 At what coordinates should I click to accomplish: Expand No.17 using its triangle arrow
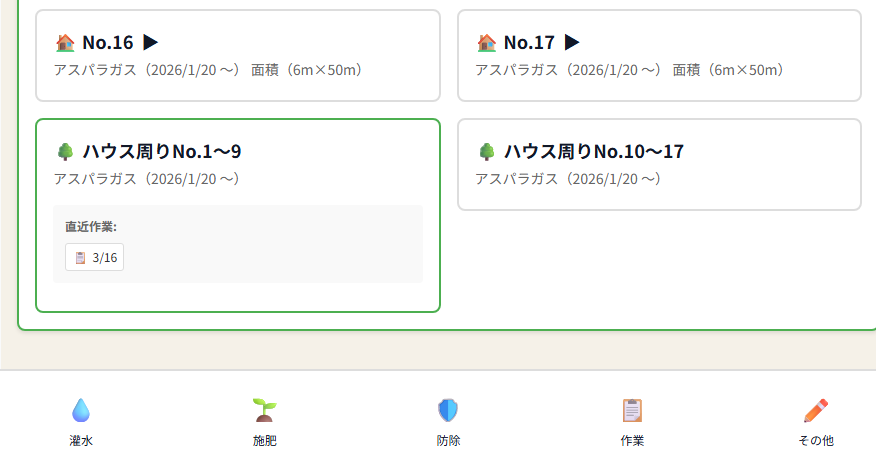tap(572, 43)
